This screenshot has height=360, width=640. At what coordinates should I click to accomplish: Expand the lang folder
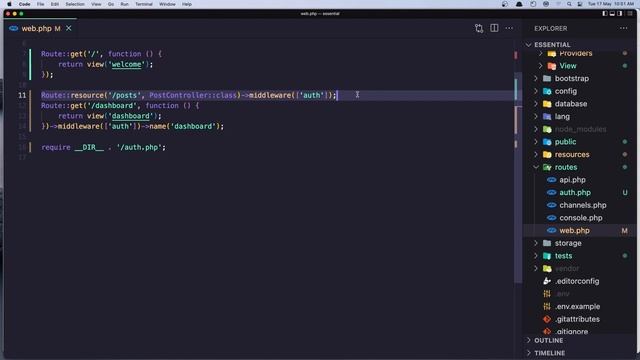tap(536, 116)
